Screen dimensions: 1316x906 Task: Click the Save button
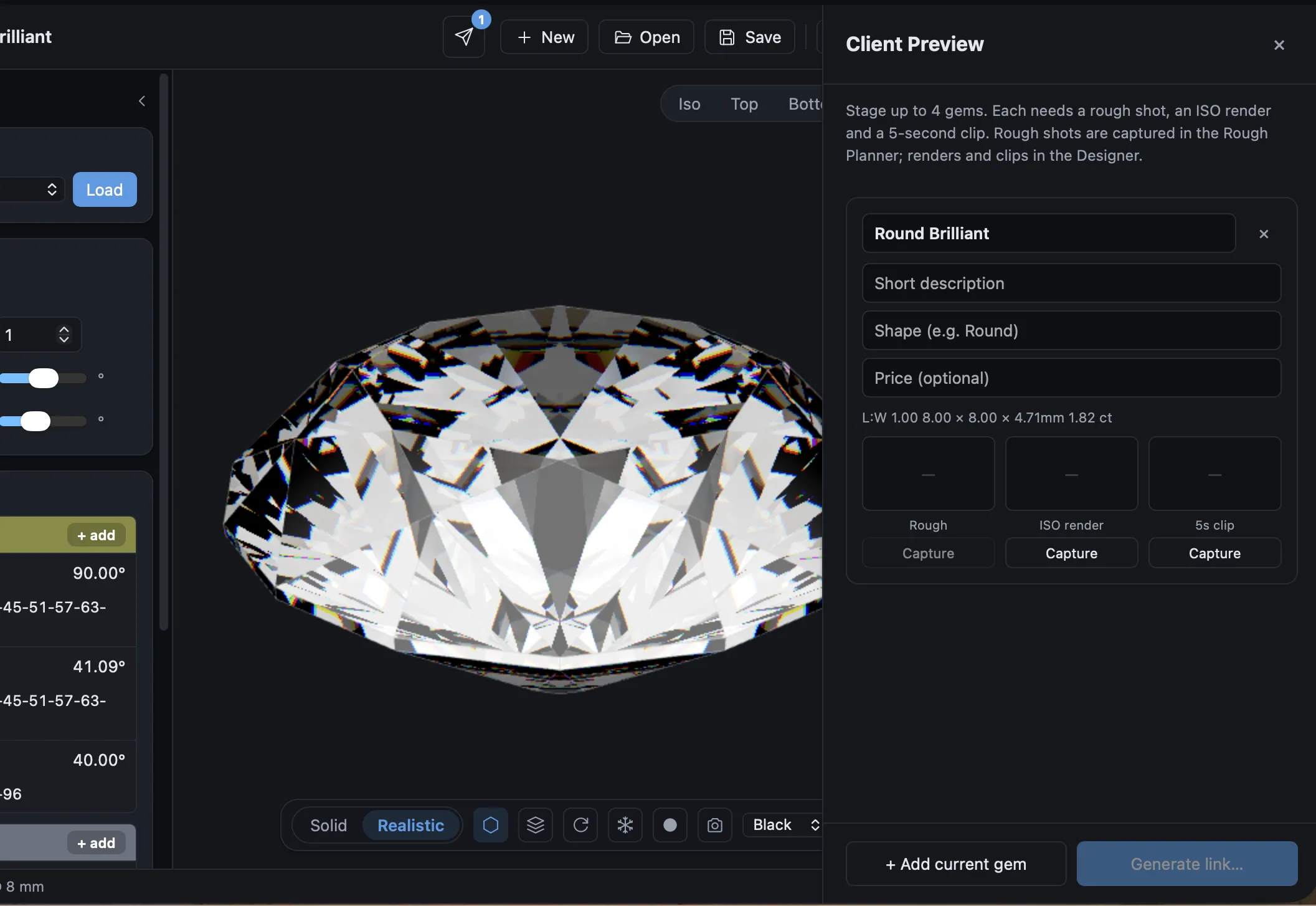[x=750, y=37]
